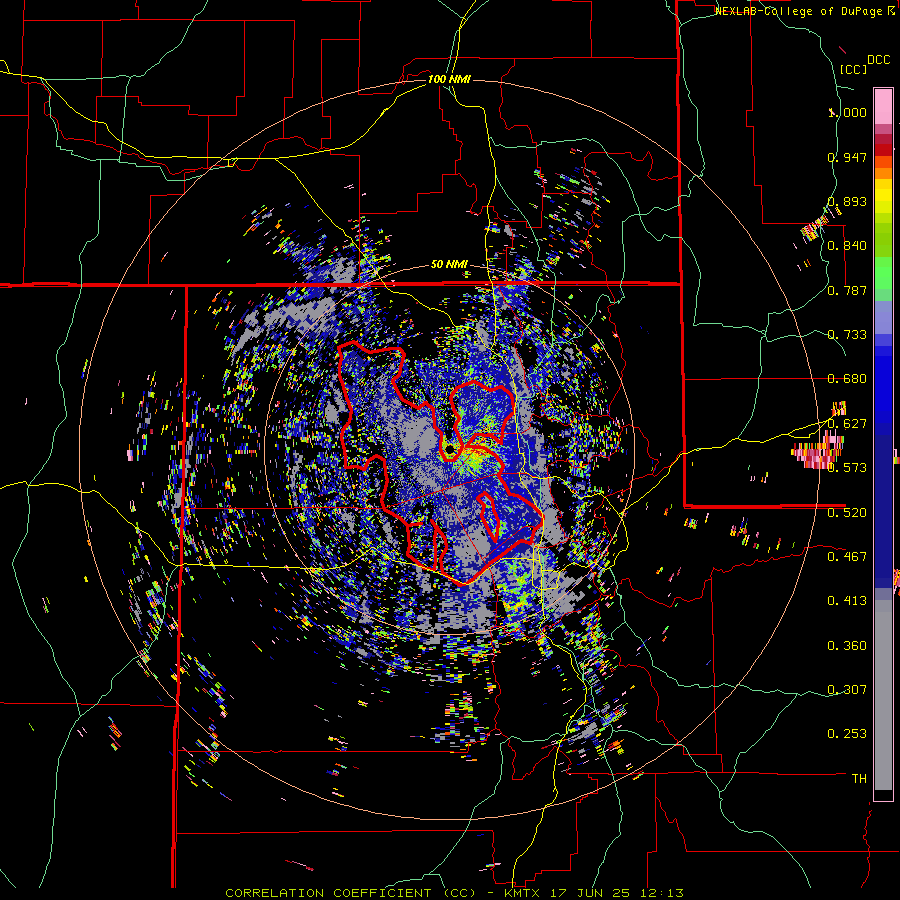Click the TH threshold label on the scale

pos(859,779)
